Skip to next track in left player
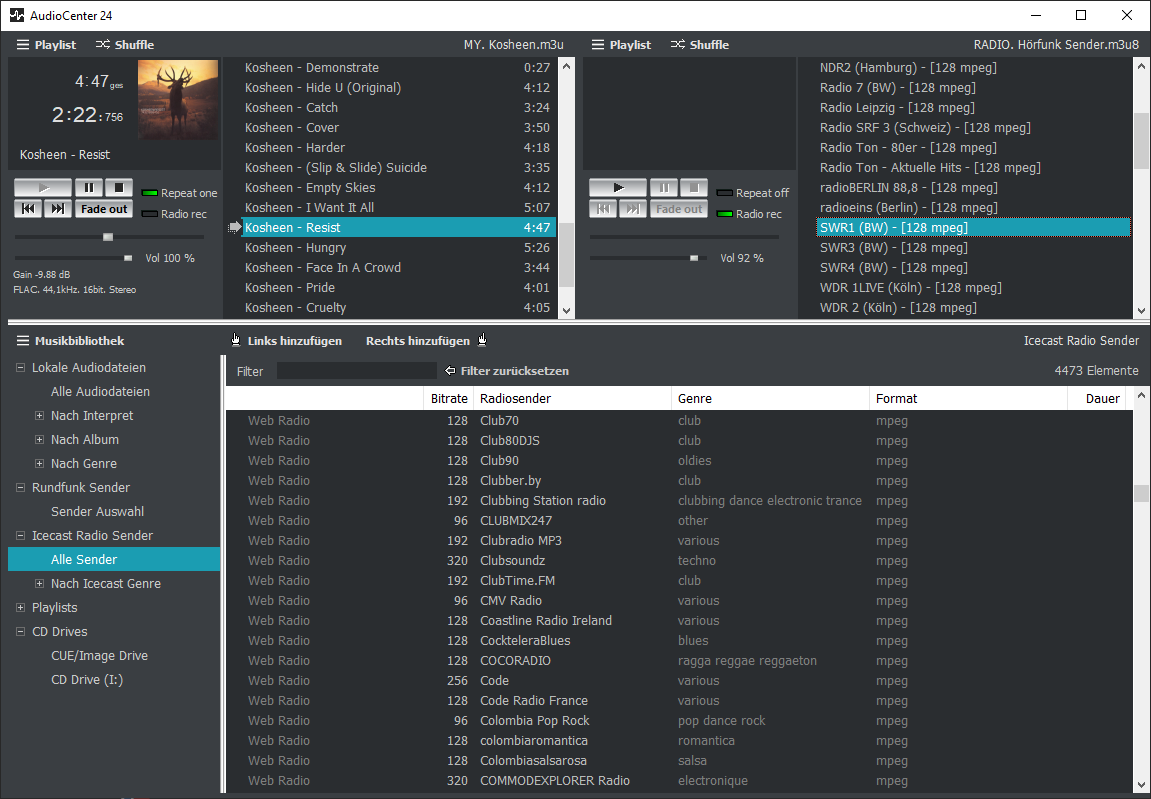 [x=58, y=209]
